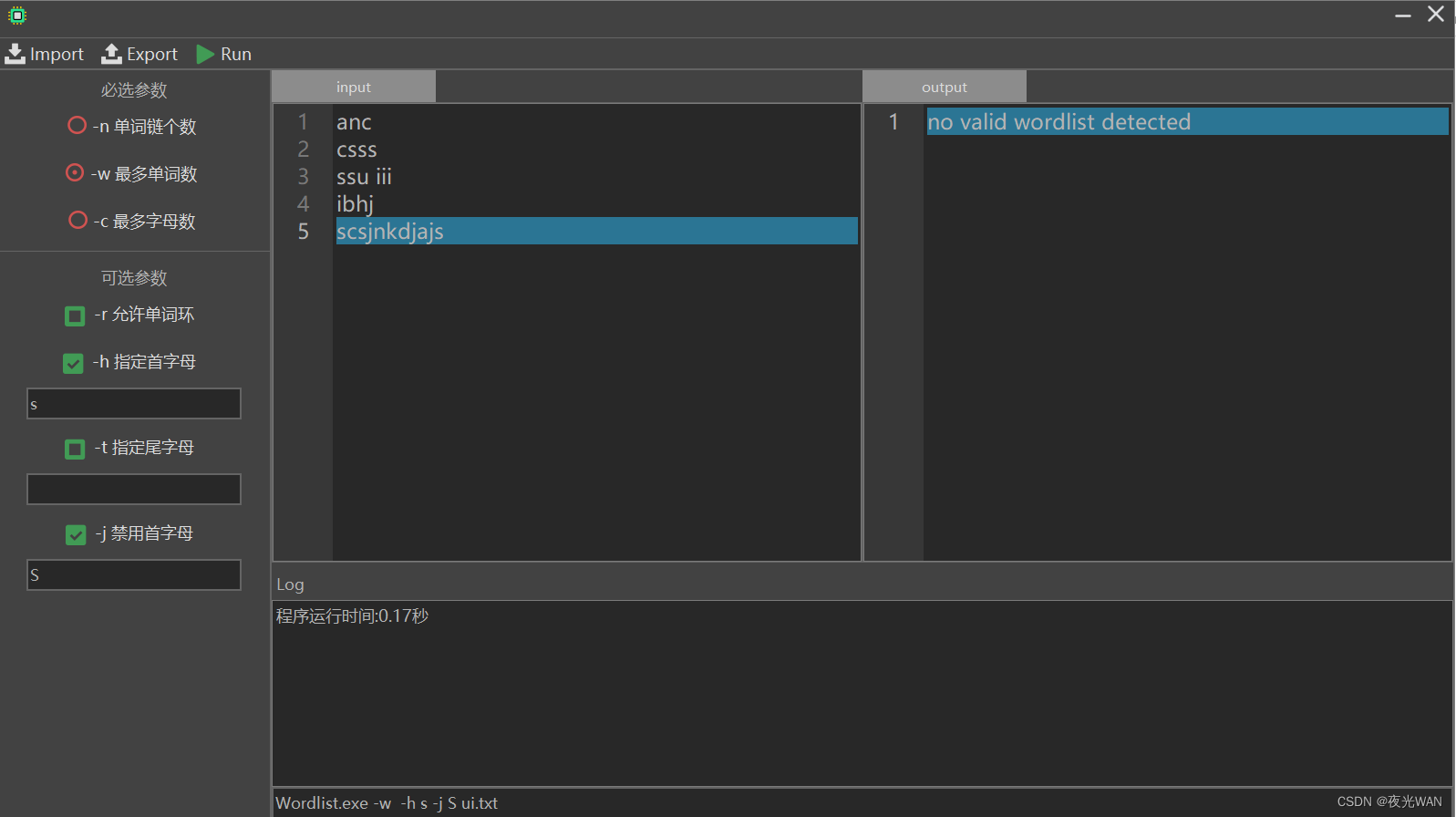Minimize the application window
The image size is (1456, 817).
coord(1403,15)
